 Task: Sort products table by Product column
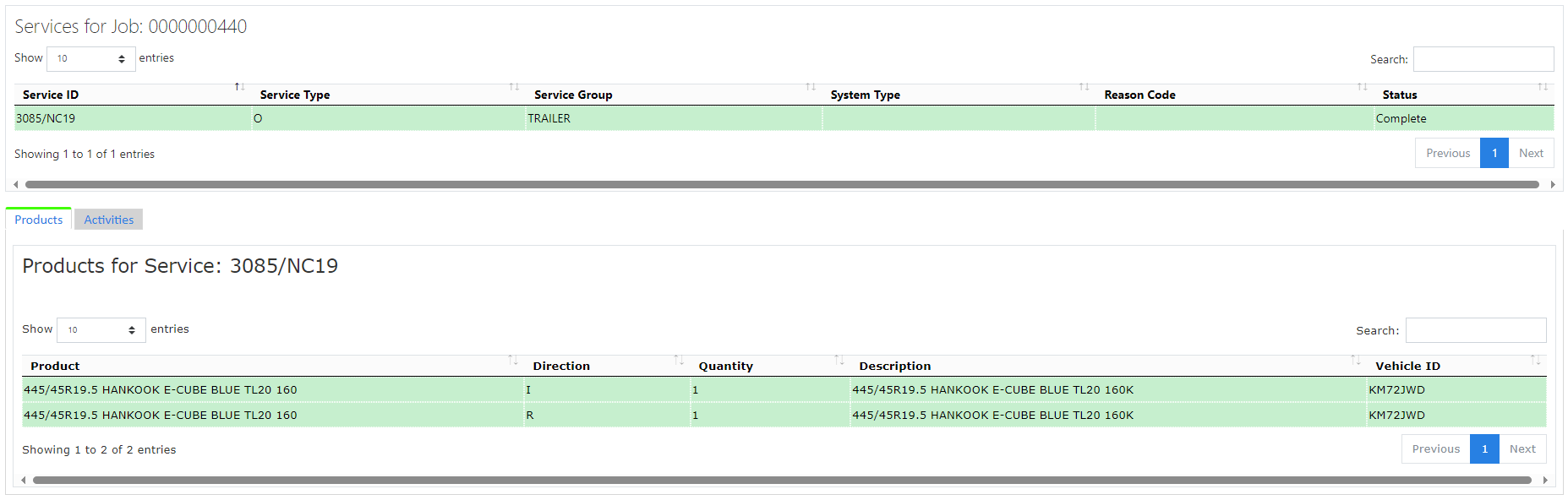273,366
